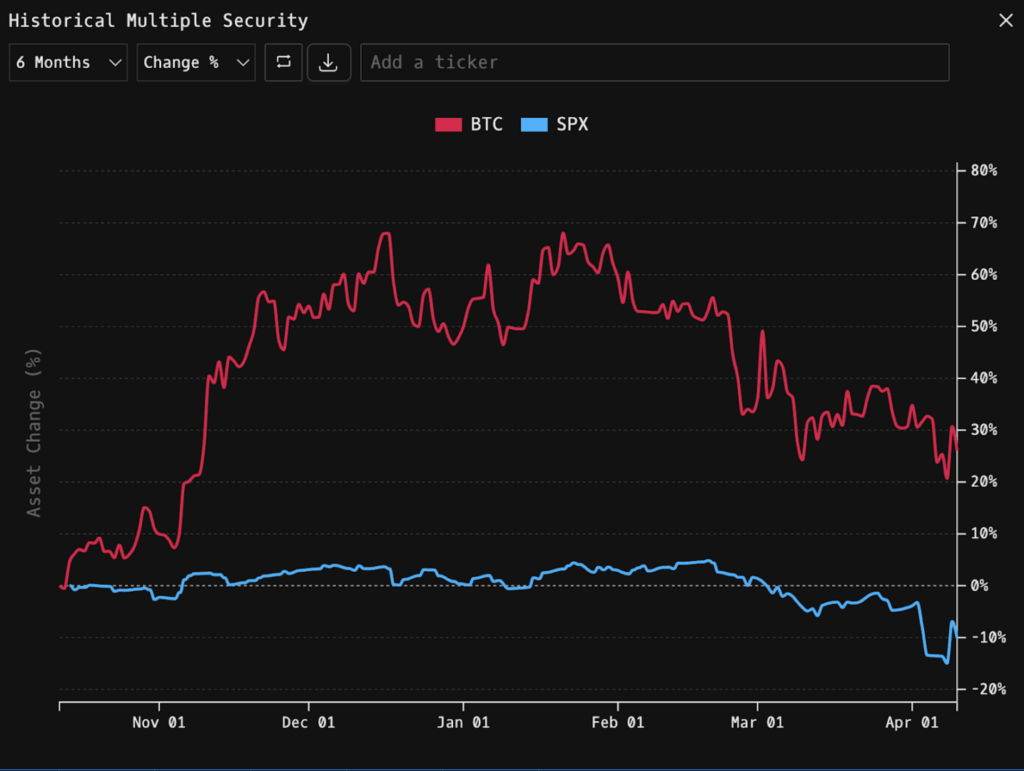Open the 6 Months period dropdown

point(68,62)
